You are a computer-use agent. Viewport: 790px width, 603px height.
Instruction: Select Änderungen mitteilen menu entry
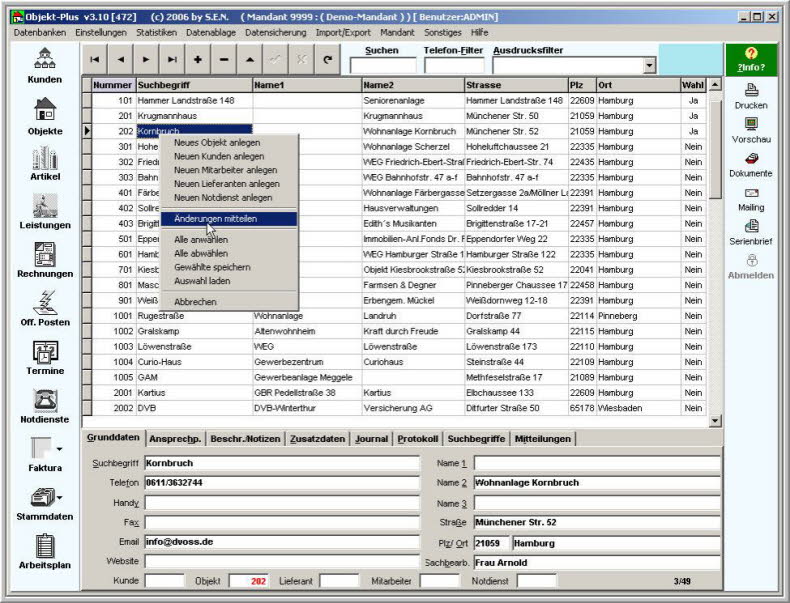(x=229, y=219)
